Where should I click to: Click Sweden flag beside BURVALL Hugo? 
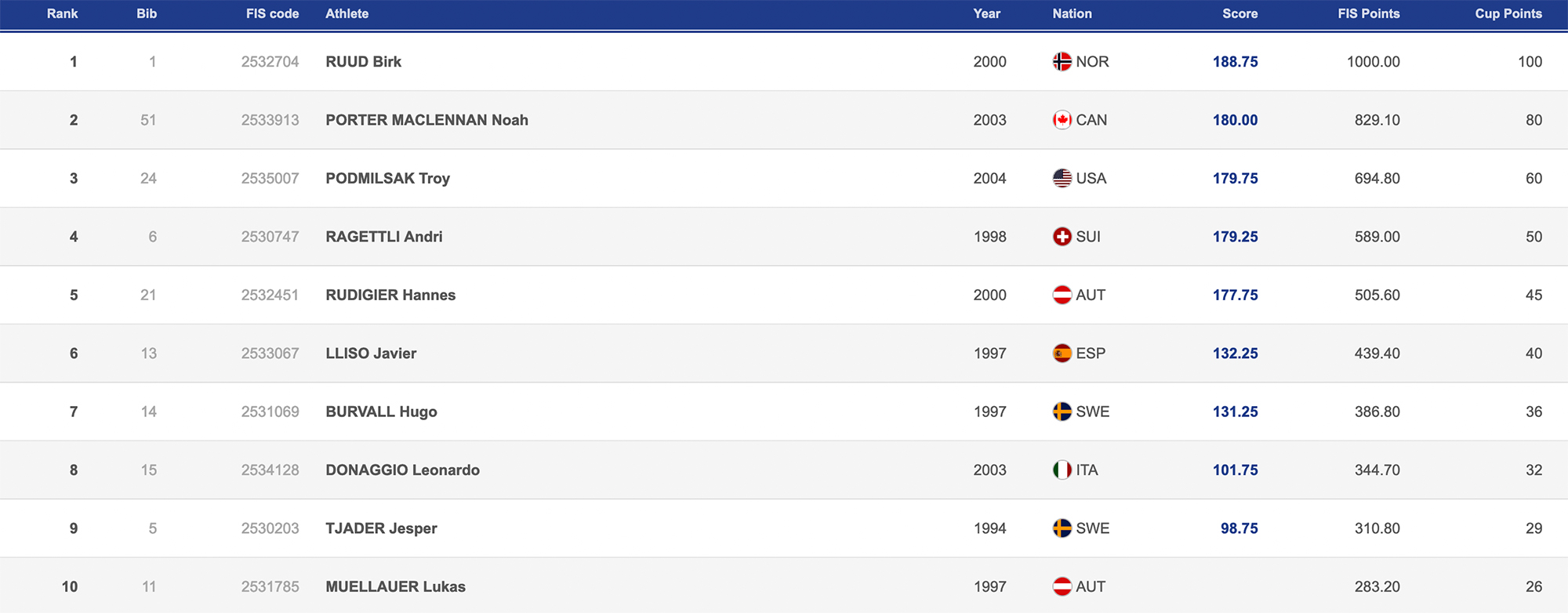1062,412
